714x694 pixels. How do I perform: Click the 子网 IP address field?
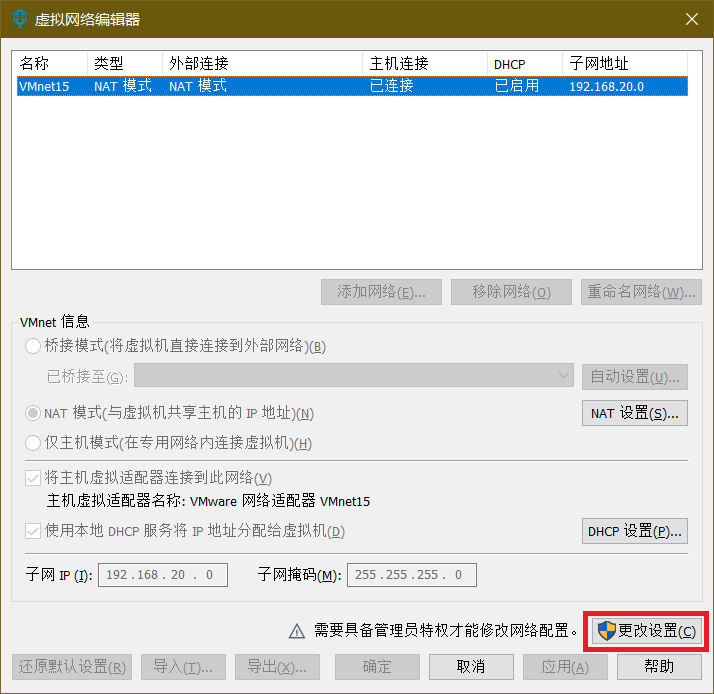pyautogui.click(x=162, y=575)
